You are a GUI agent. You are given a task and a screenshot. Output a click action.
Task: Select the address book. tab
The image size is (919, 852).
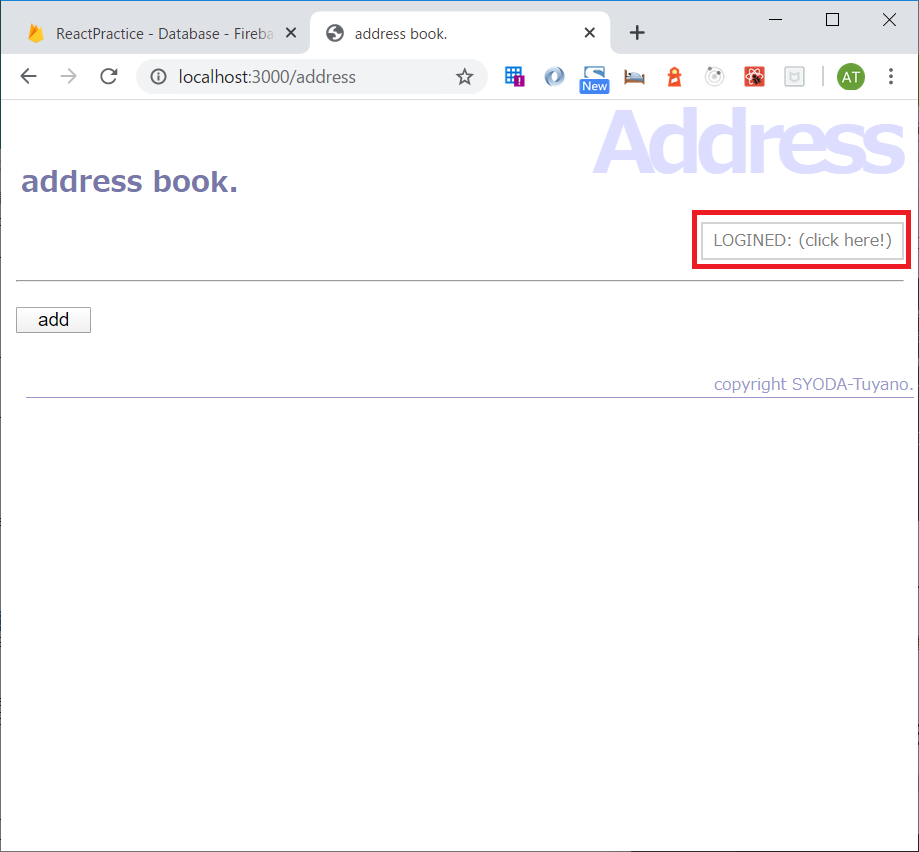pyautogui.click(x=460, y=33)
